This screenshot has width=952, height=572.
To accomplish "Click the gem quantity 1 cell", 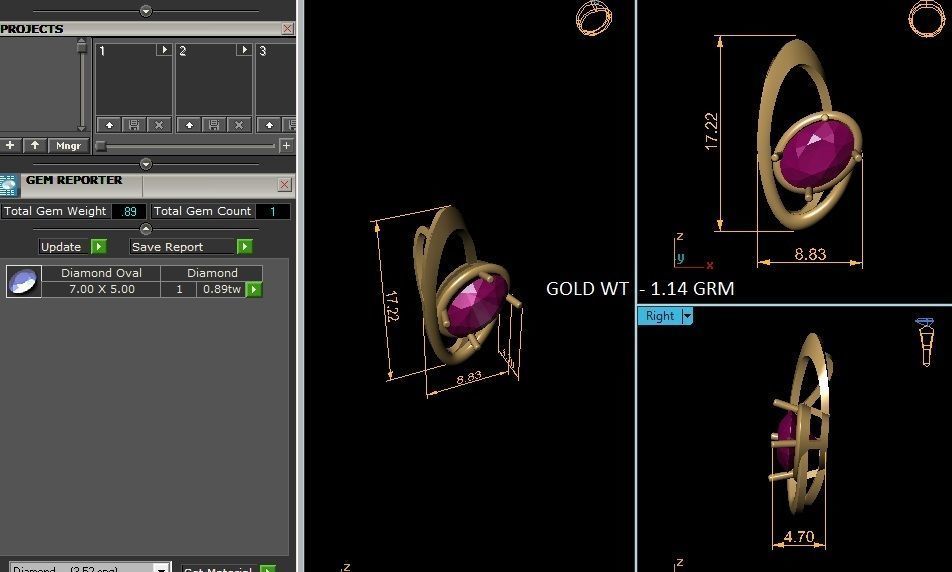I will pyautogui.click(x=179, y=289).
